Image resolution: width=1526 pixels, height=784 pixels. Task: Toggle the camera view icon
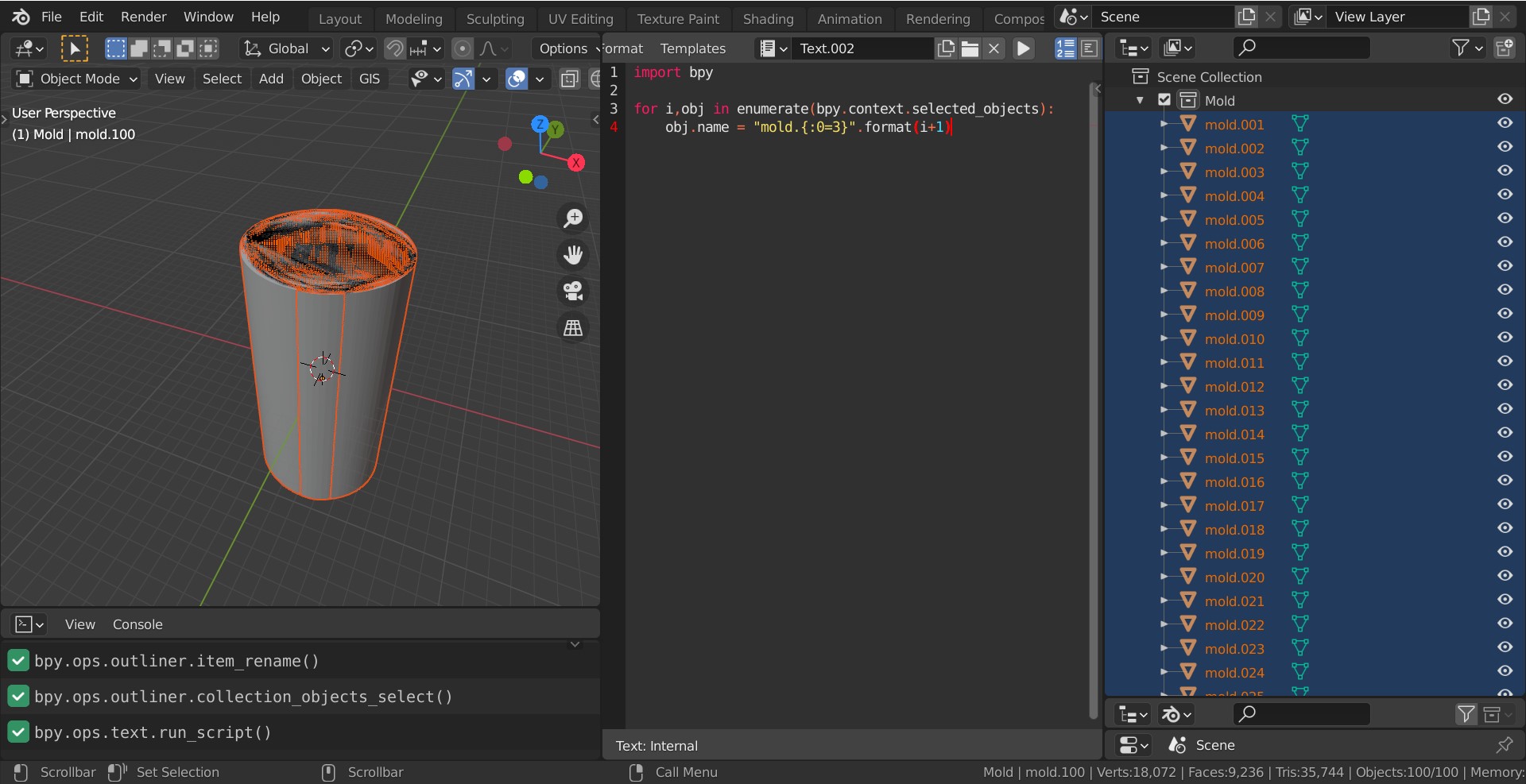(x=573, y=291)
